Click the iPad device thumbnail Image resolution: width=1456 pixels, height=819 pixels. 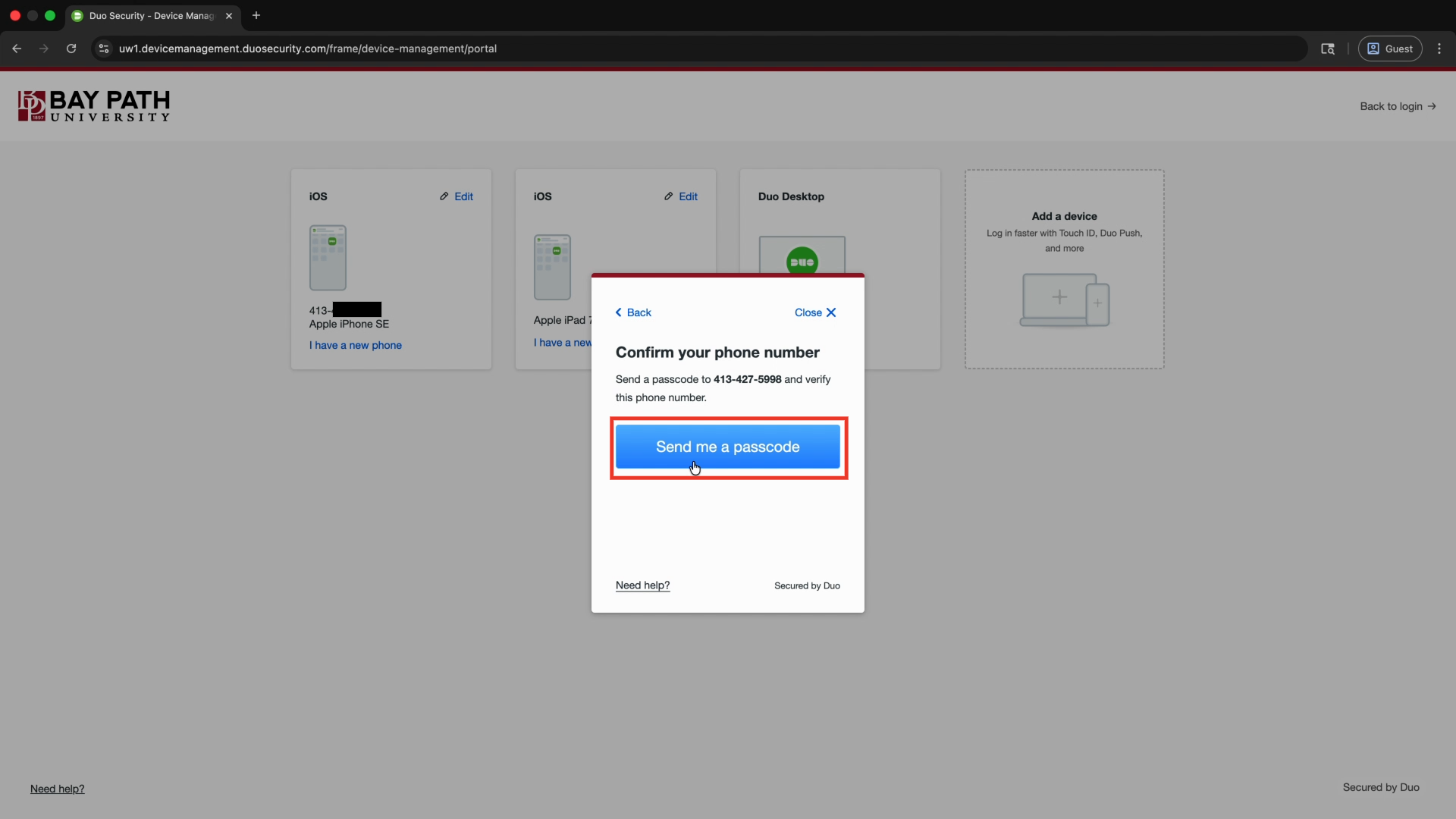[552, 267]
